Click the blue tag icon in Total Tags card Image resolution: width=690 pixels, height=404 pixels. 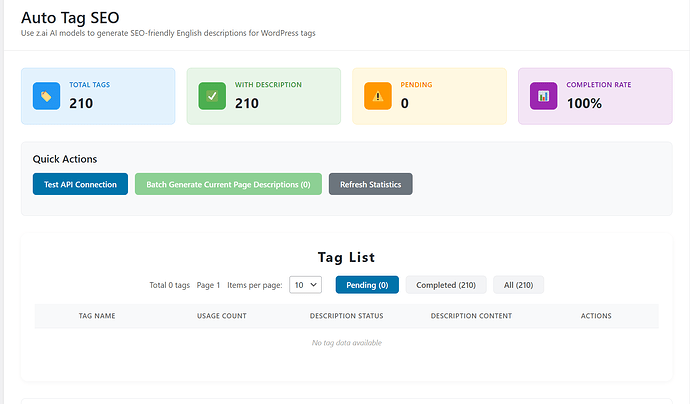[x=46, y=96]
